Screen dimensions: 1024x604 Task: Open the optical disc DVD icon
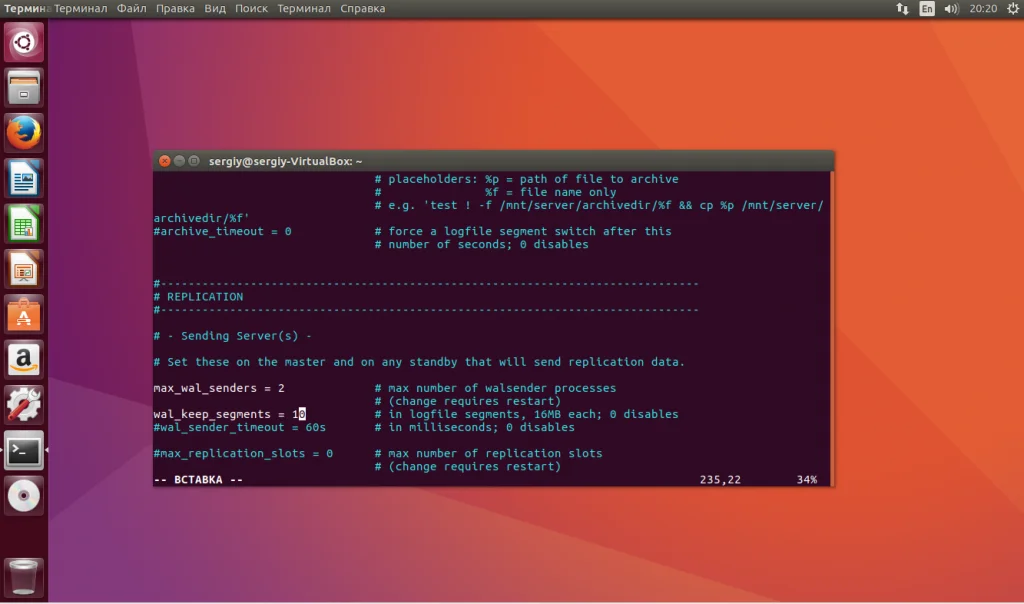click(24, 496)
